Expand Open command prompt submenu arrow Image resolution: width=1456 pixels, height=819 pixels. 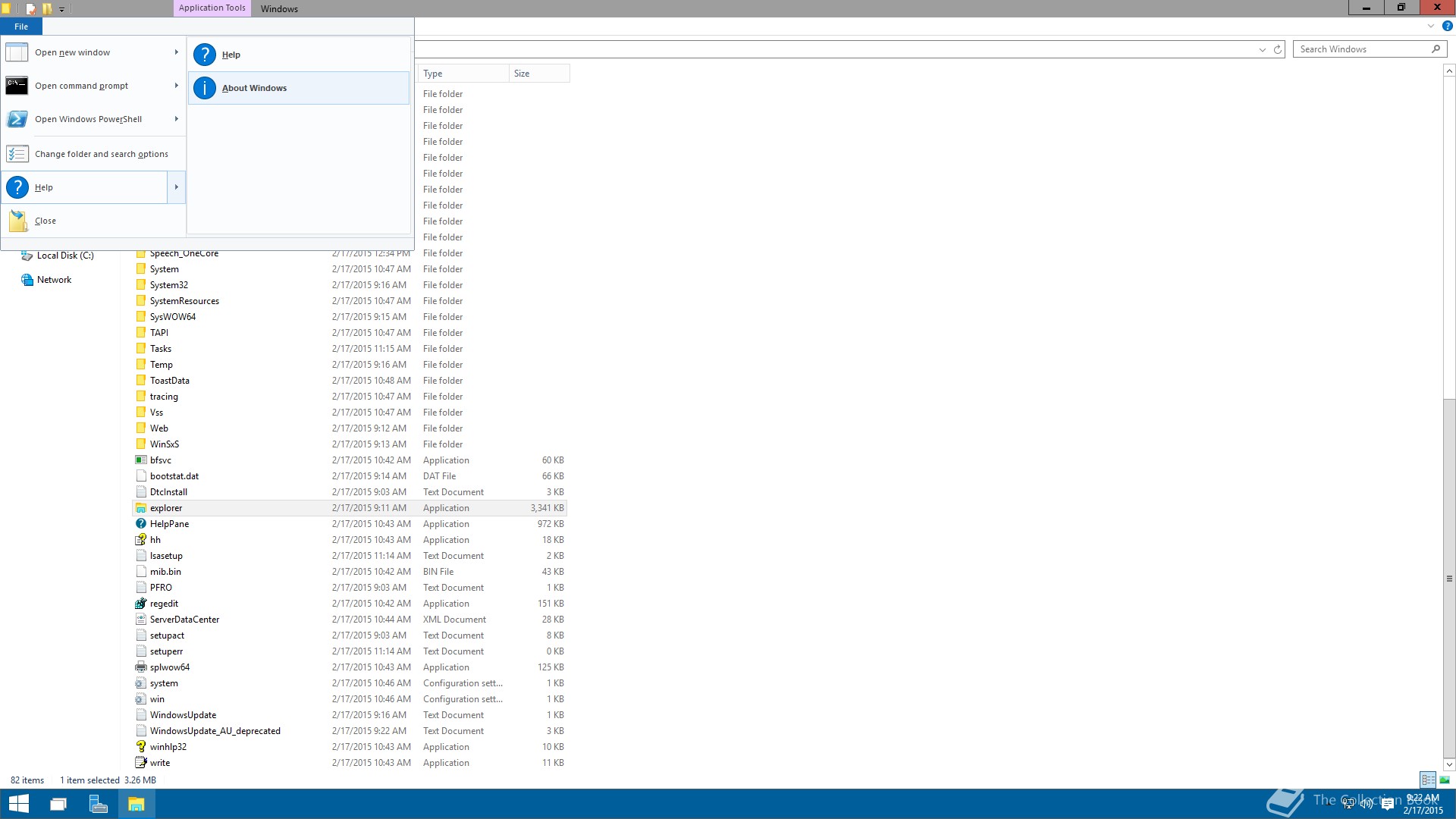pyautogui.click(x=176, y=86)
